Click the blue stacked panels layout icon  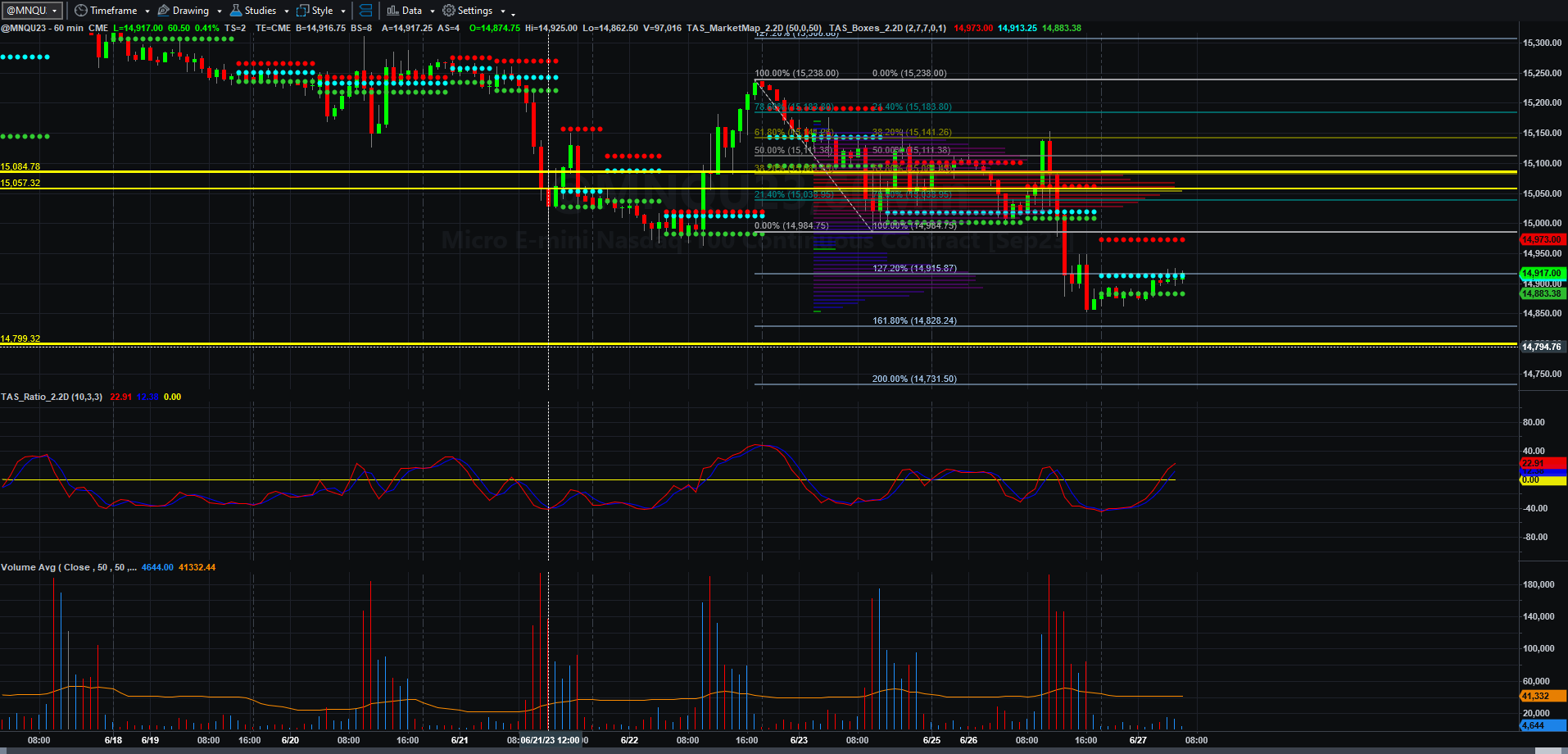(366, 11)
